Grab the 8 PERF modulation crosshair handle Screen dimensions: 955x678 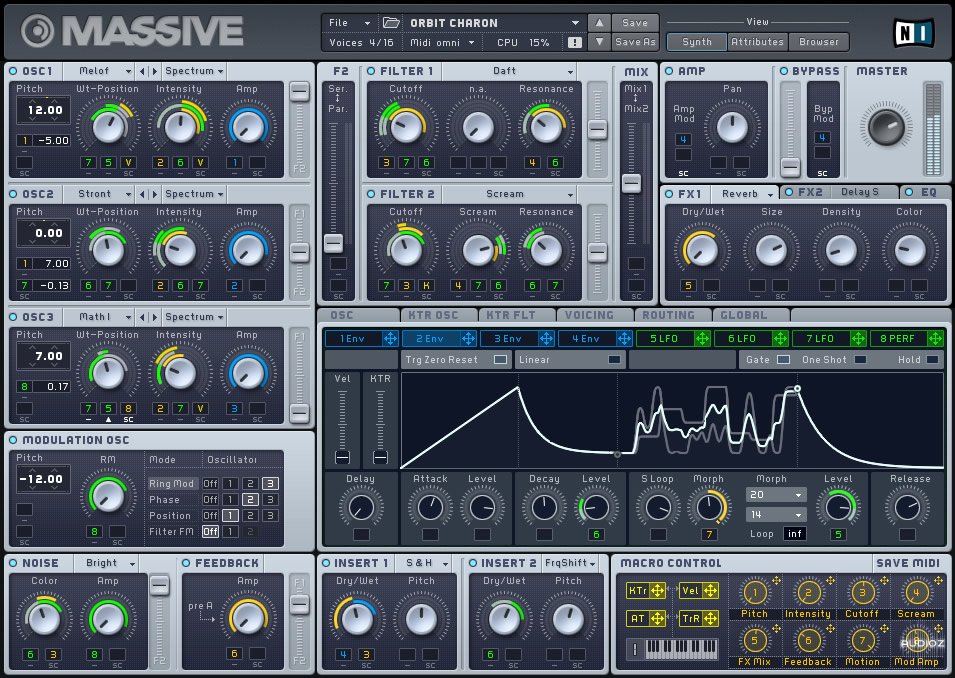[x=935, y=339]
